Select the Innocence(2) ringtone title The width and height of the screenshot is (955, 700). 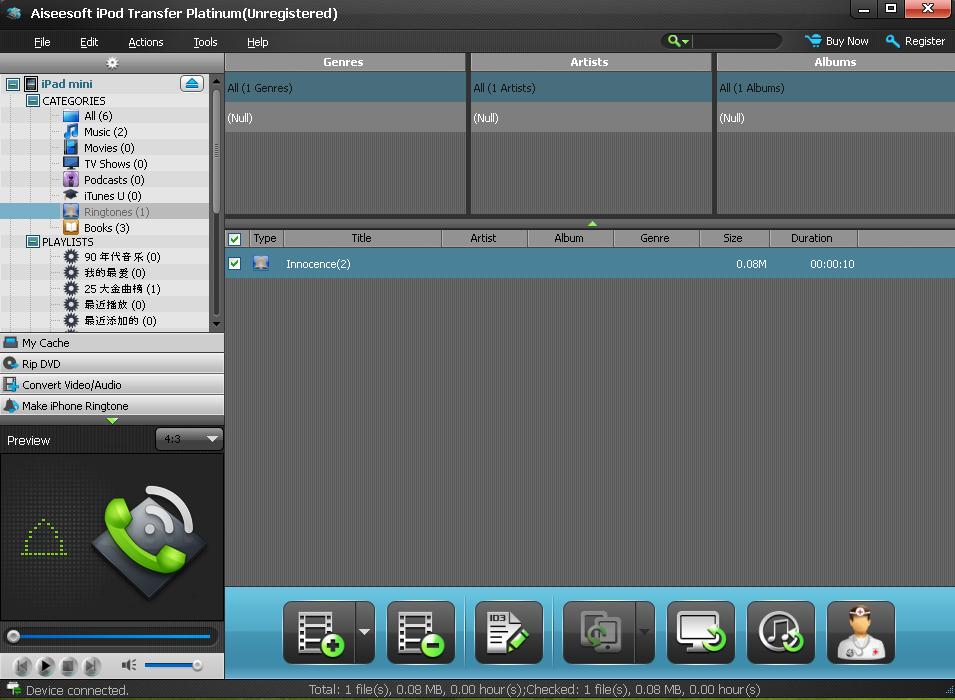click(318, 264)
